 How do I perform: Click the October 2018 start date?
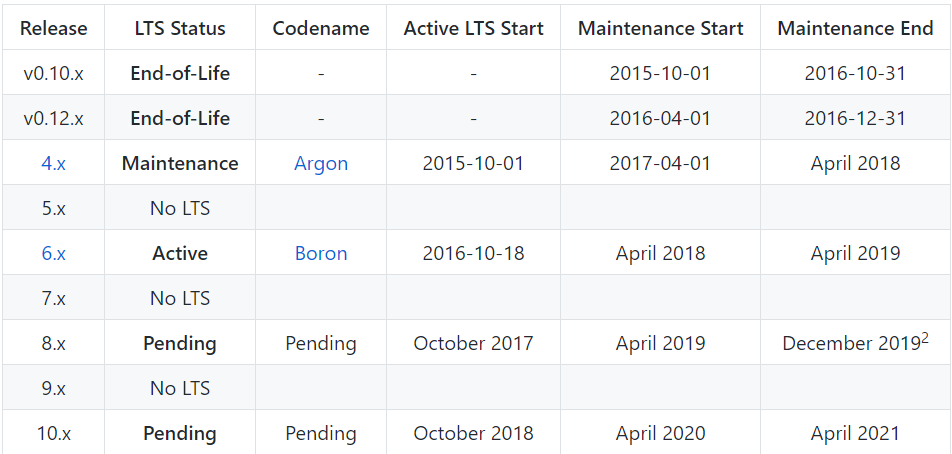[473, 433]
